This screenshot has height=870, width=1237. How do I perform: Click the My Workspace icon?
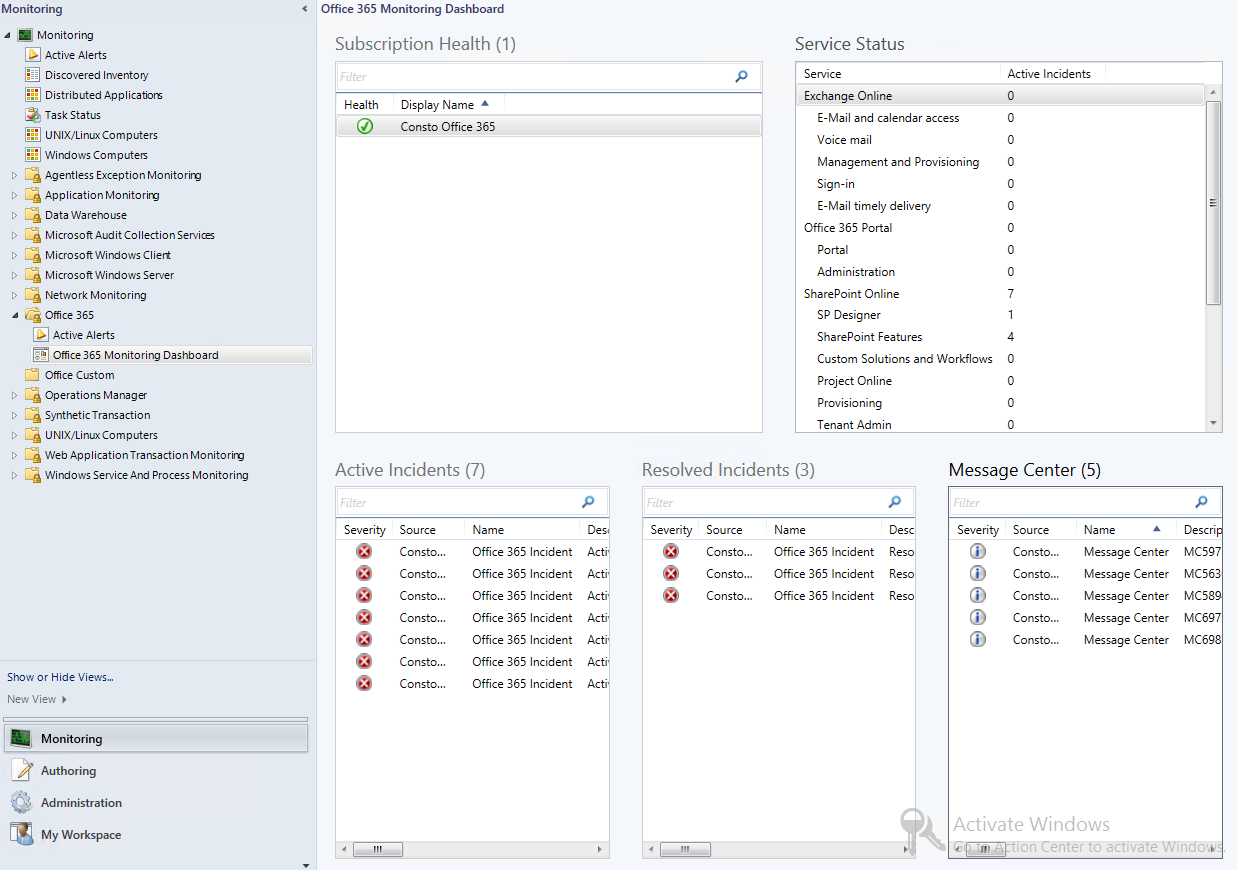tap(20, 834)
